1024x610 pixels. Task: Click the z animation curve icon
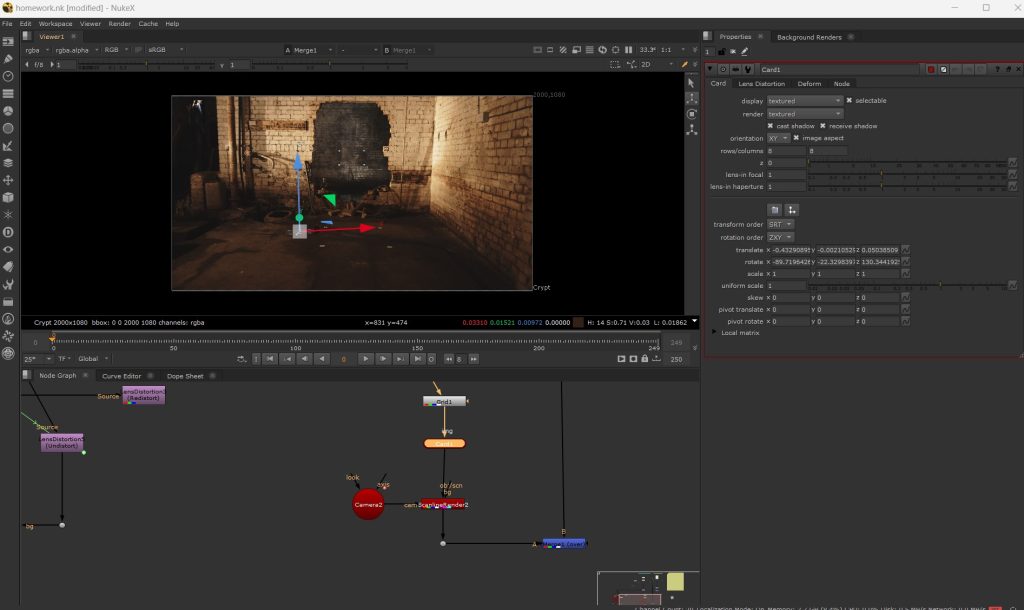[x=1013, y=162]
